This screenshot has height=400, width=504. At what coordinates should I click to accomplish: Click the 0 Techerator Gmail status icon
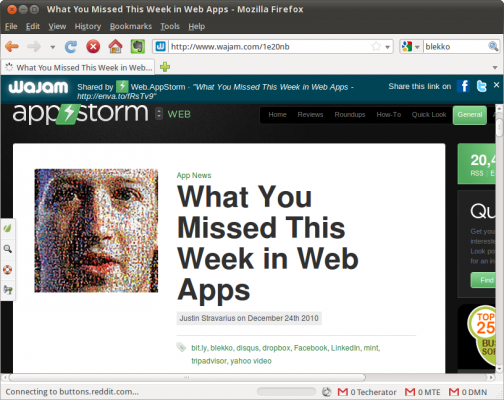pyautogui.click(x=367, y=392)
